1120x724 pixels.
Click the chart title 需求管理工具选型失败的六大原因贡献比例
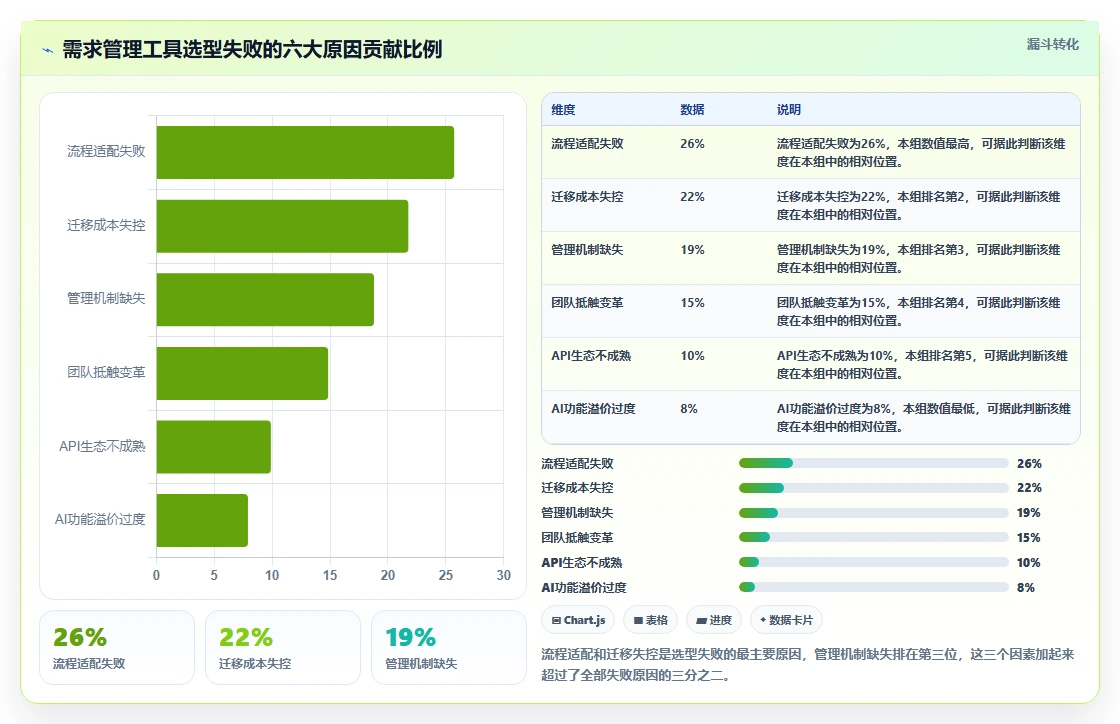[x=252, y=49]
